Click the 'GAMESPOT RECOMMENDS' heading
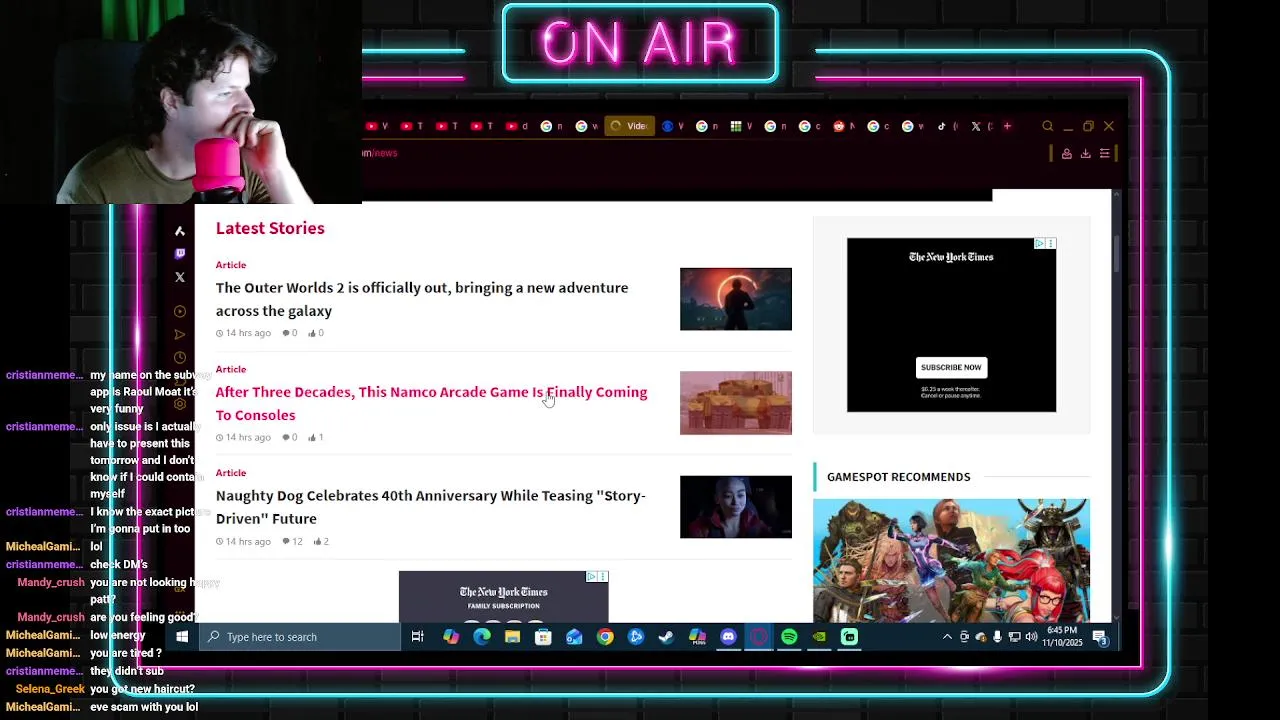The image size is (1280, 720). click(x=898, y=477)
